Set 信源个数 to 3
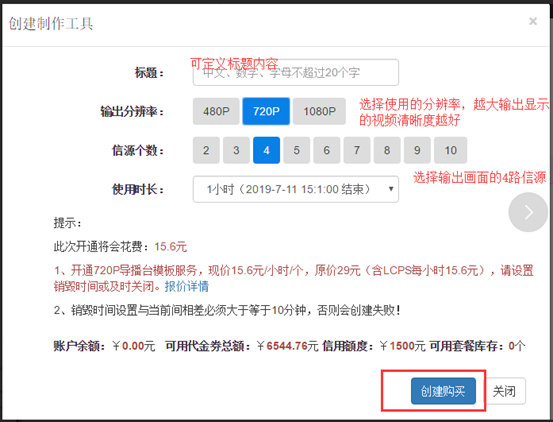Image resolution: width=553 pixels, height=422 pixels. (x=236, y=151)
